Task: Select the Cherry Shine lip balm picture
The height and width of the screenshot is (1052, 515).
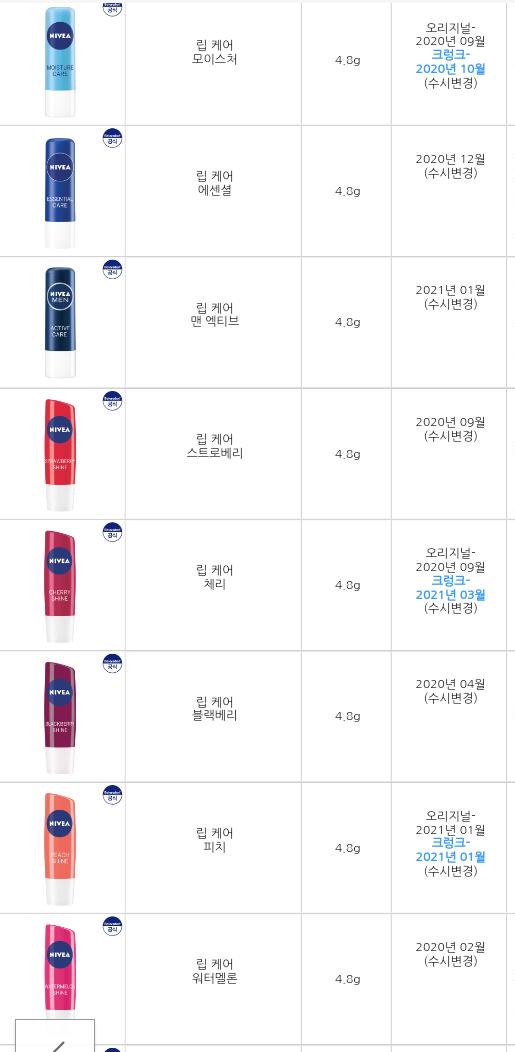Action: pyautogui.click(x=60, y=586)
